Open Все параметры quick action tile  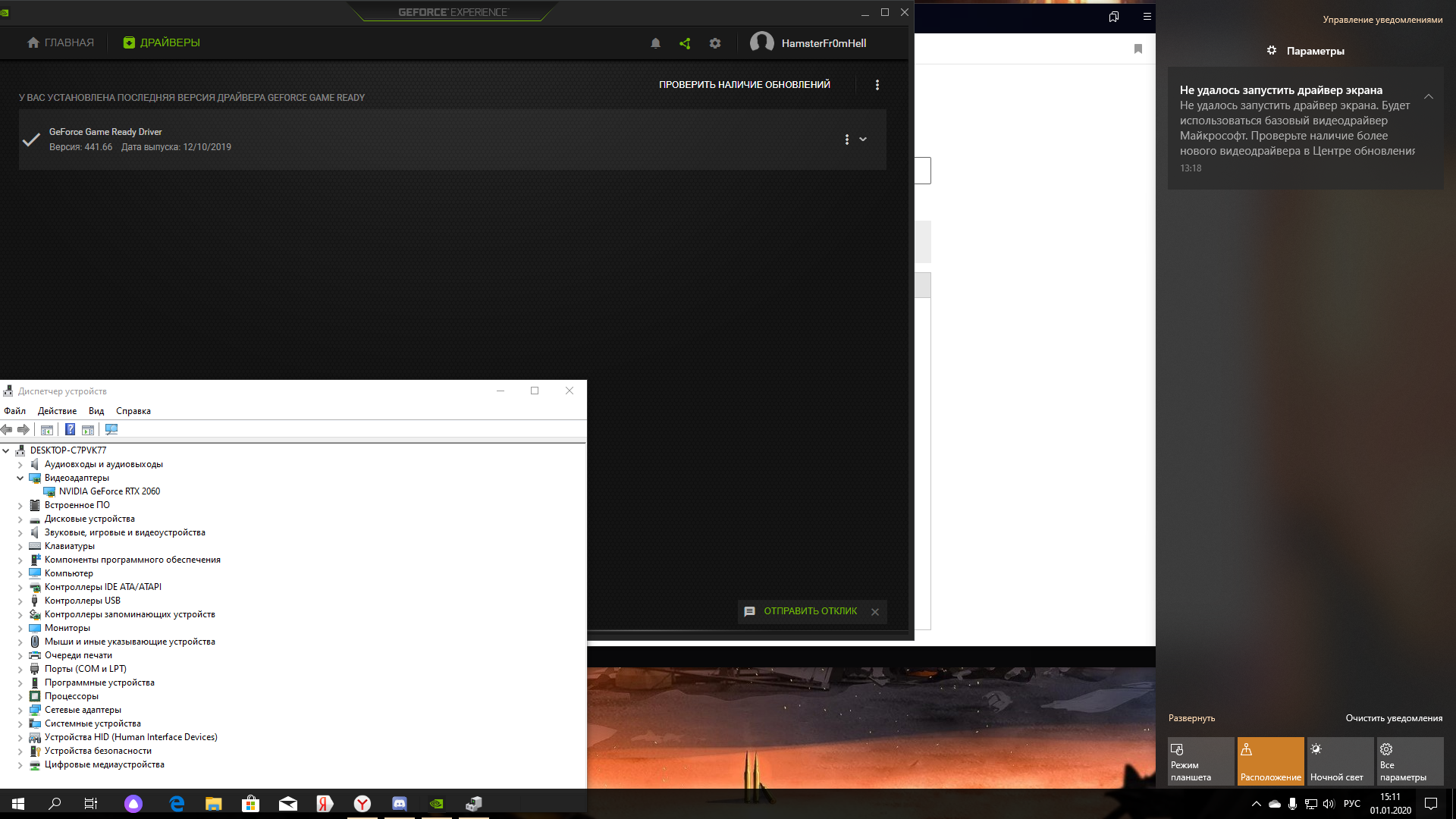pos(1410,761)
